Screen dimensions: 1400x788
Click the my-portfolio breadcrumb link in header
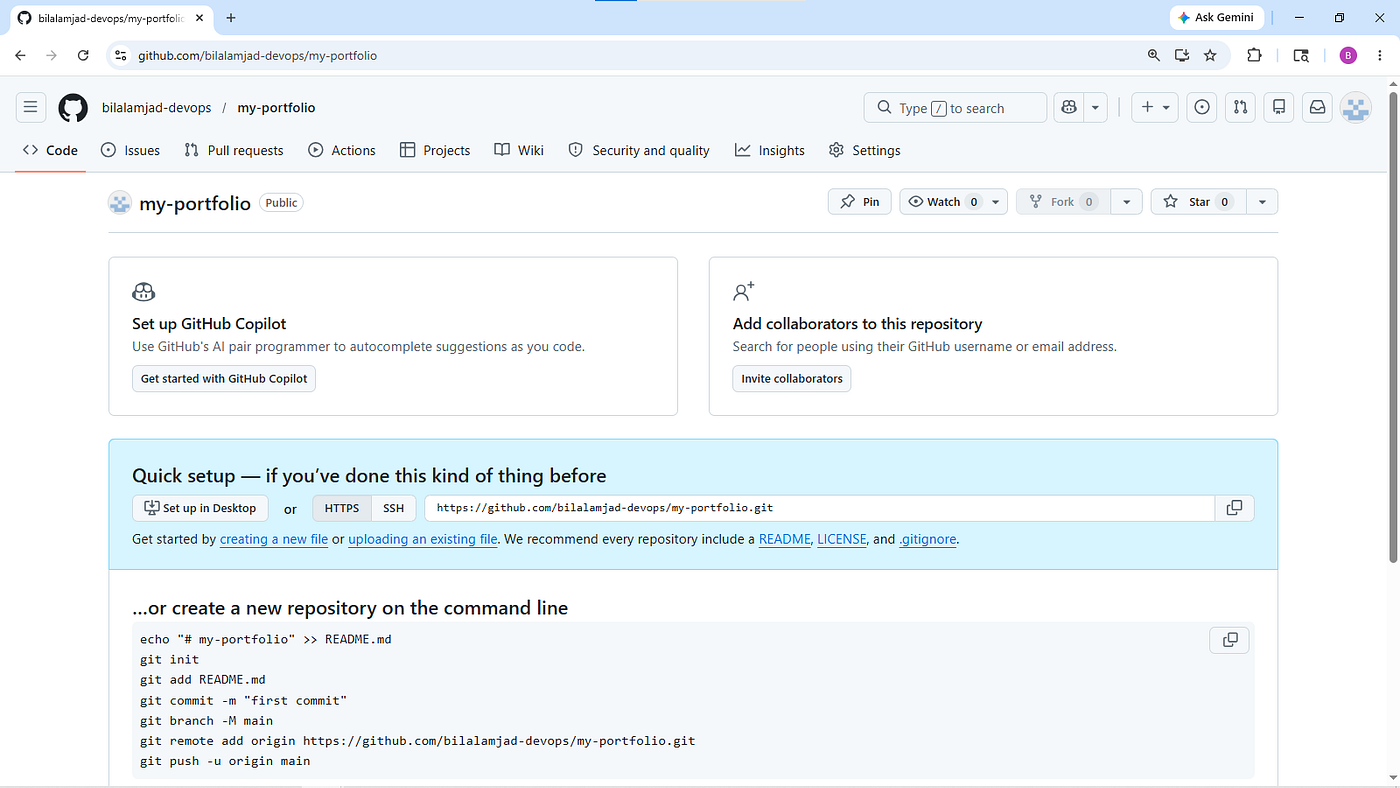pyautogui.click(x=276, y=108)
